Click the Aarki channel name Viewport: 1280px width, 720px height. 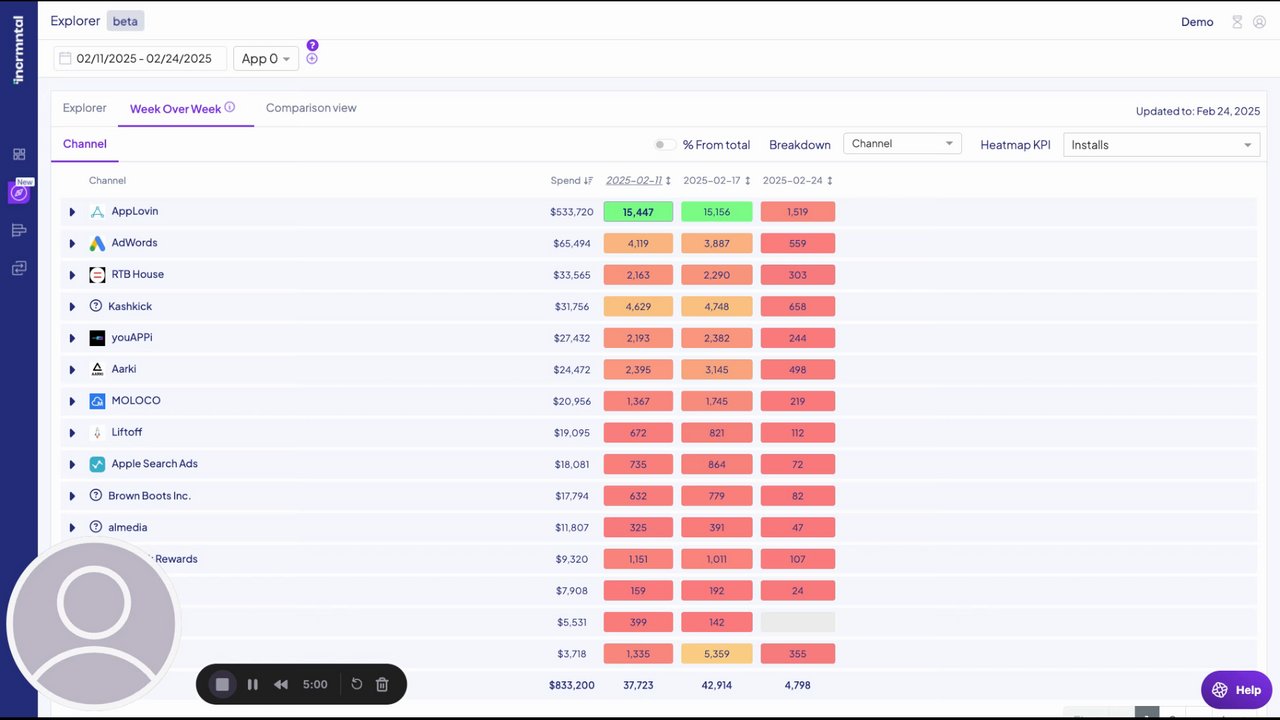pos(124,369)
